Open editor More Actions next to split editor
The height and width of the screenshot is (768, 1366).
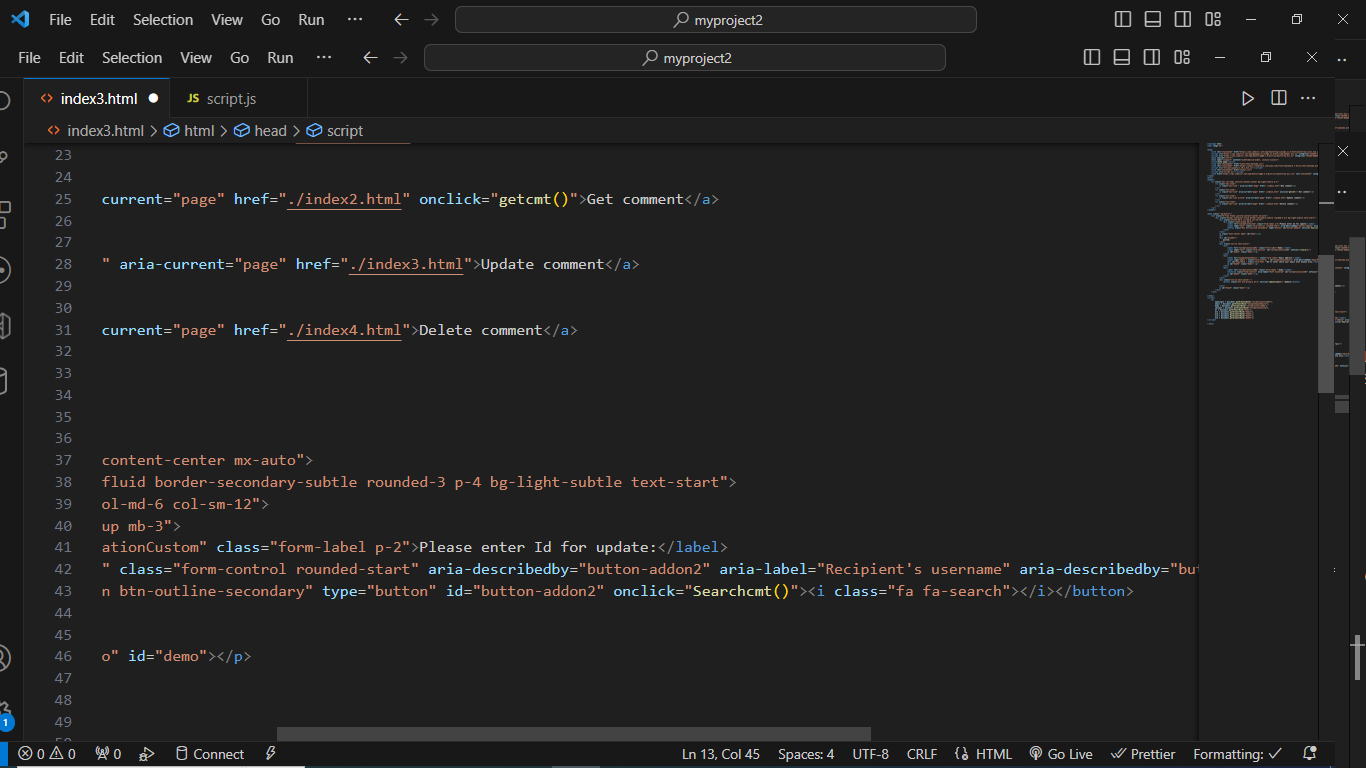(1308, 98)
